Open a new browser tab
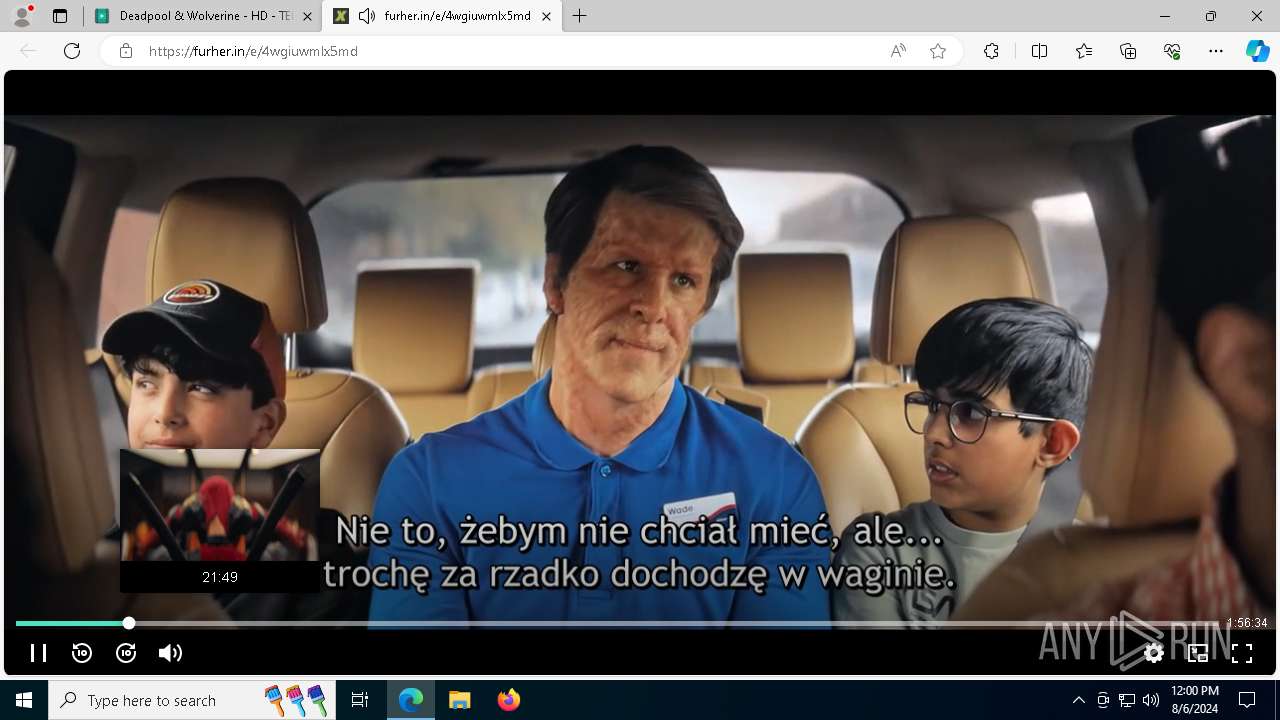Screen dimensions: 1280x720 [580, 16]
